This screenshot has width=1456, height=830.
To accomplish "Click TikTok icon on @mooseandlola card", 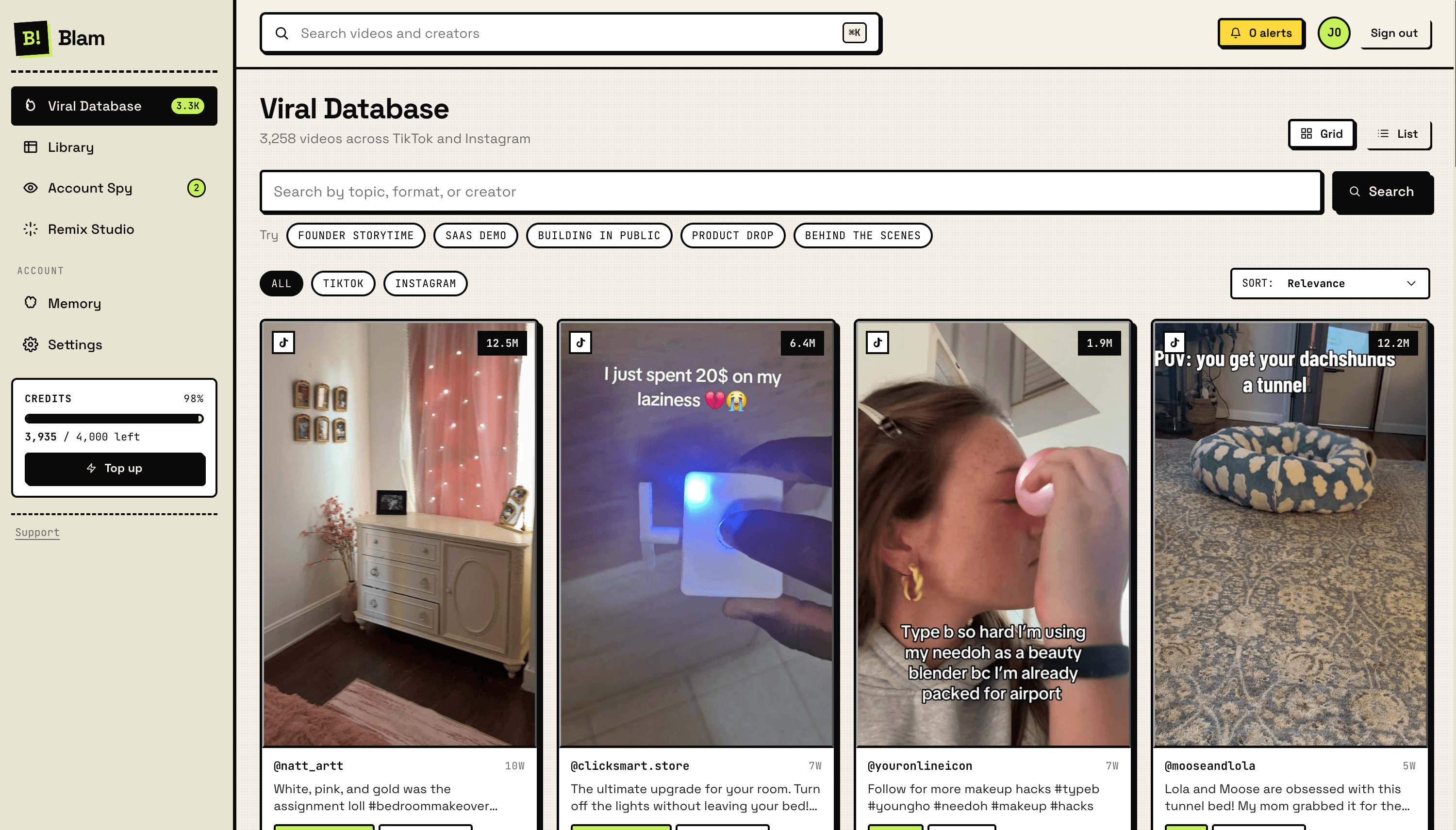I will coord(1175,342).
